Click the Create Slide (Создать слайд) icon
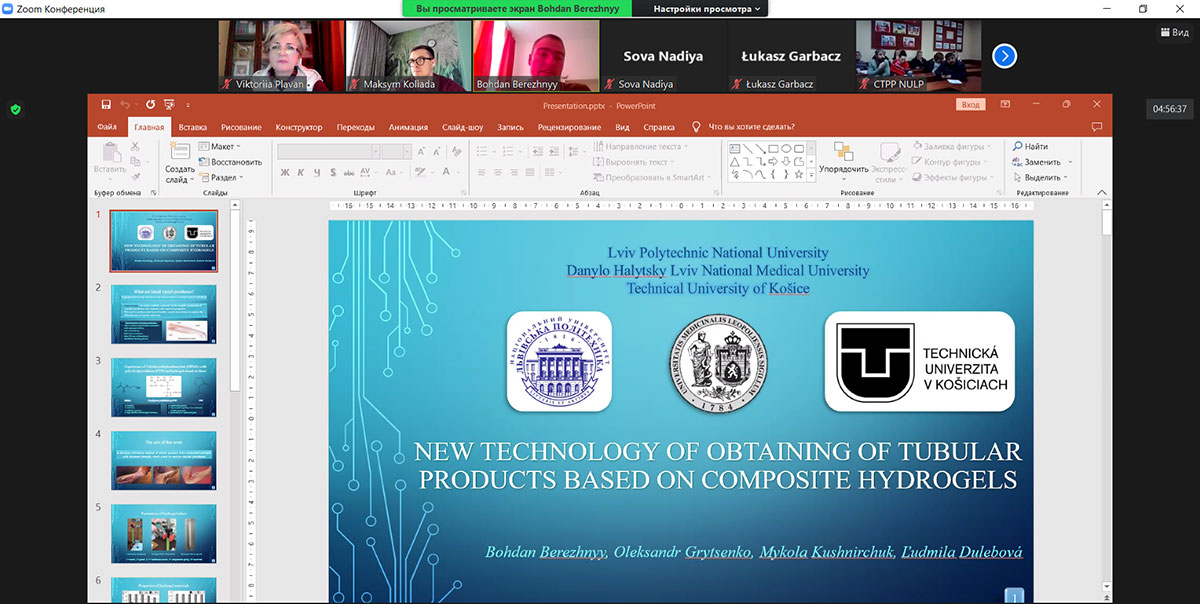The width and height of the screenshot is (1200, 604). click(180, 150)
